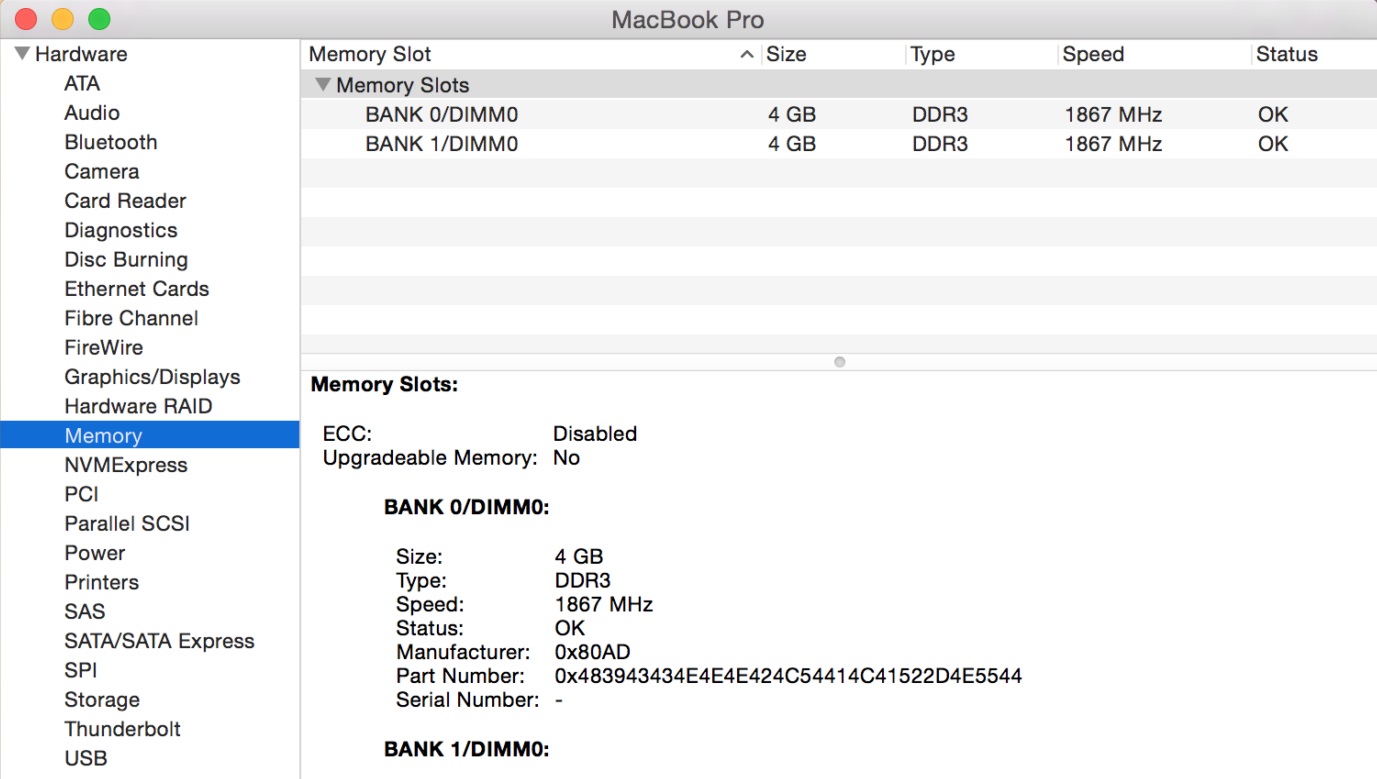This screenshot has height=779, width=1377.
Task: Open Ethernet Cards section
Action: [137, 289]
